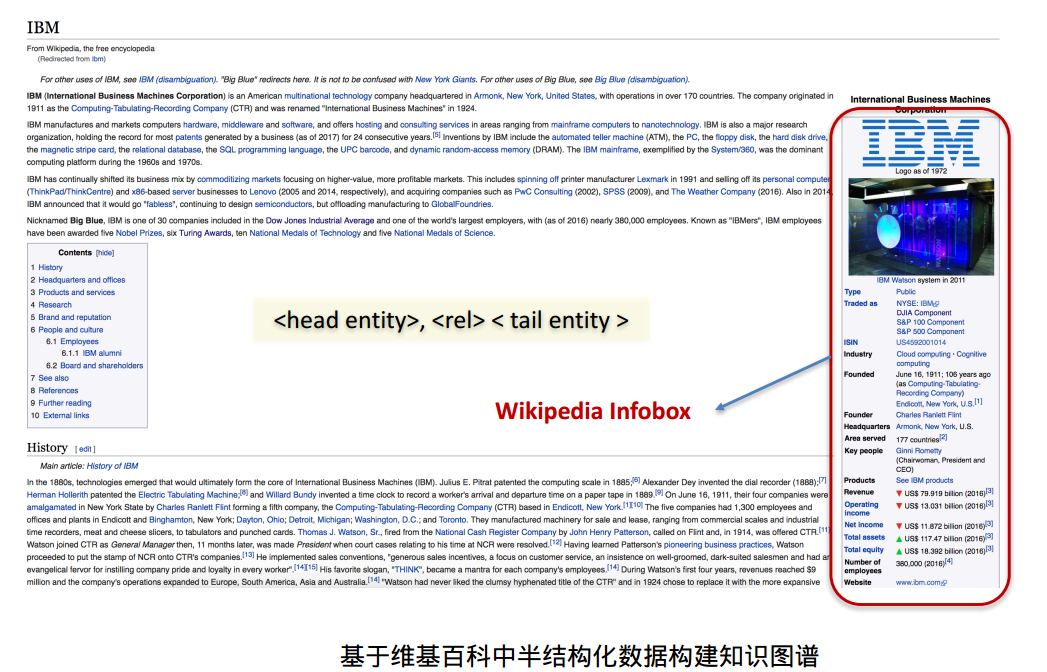Jump to subsection 6.1 'Employees'
Screen dimensions: 1047x672
[x=79, y=341]
